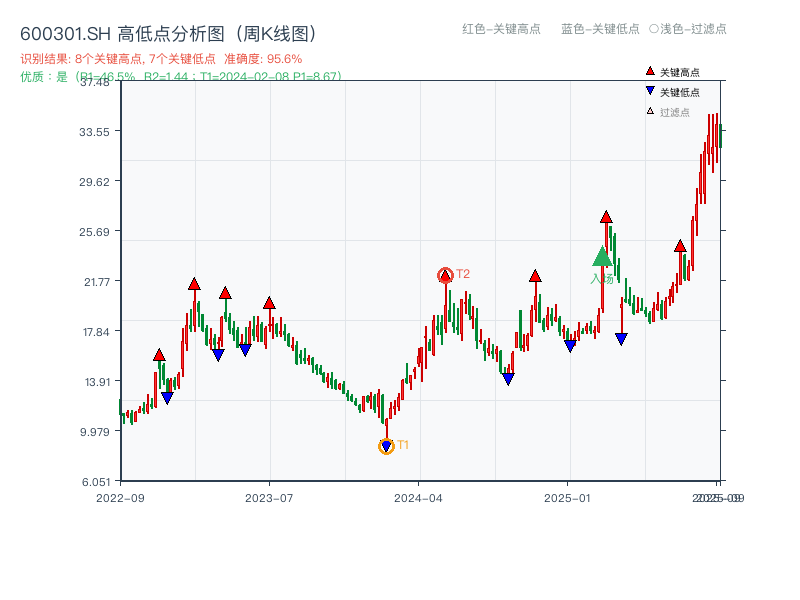
Task: Click the 红色-关键高点 header legend text
Action: (501, 29)
